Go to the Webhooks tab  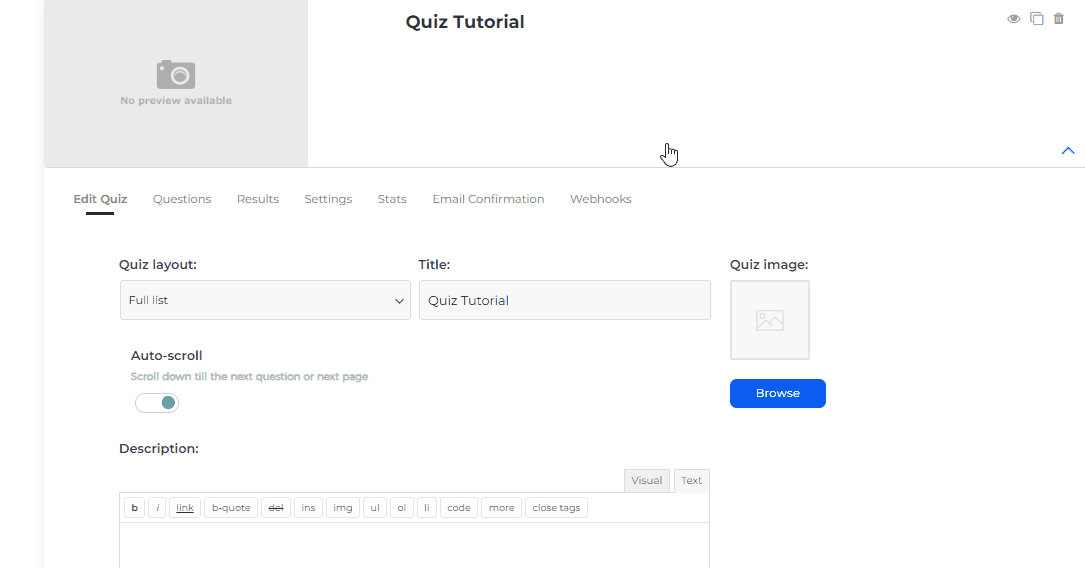600,199
